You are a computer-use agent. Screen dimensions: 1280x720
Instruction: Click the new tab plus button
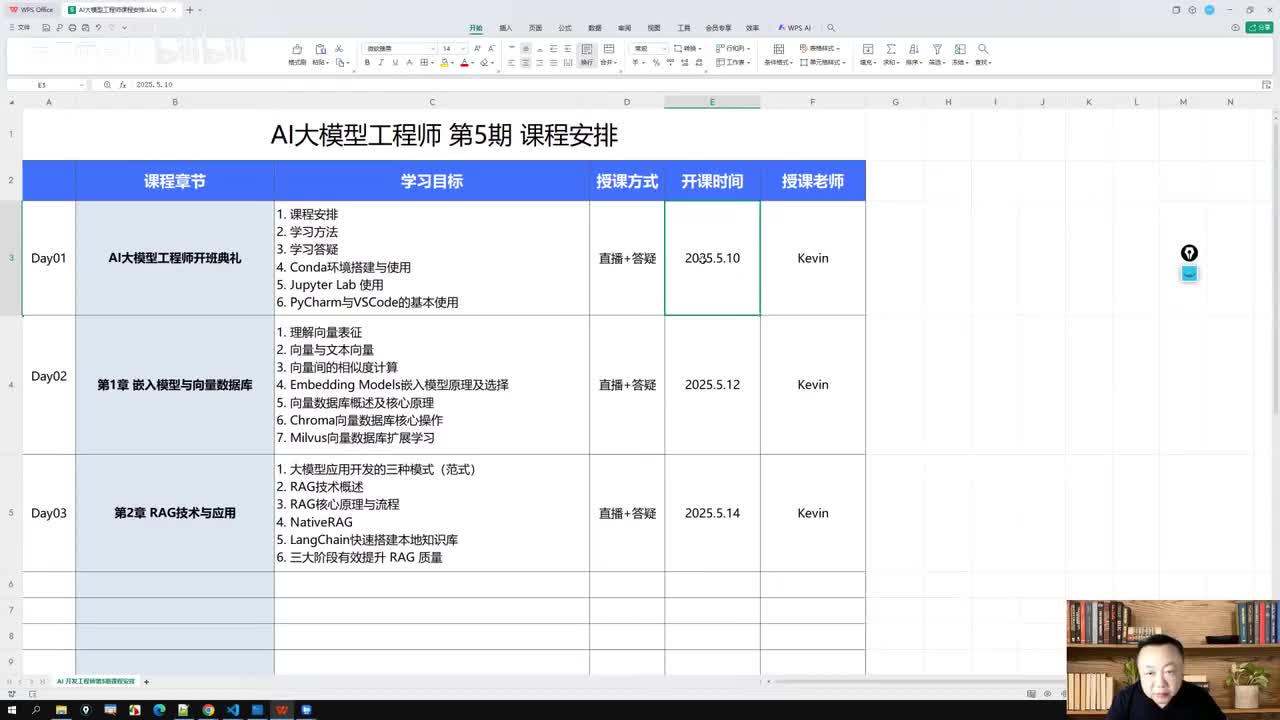(189, 10)
